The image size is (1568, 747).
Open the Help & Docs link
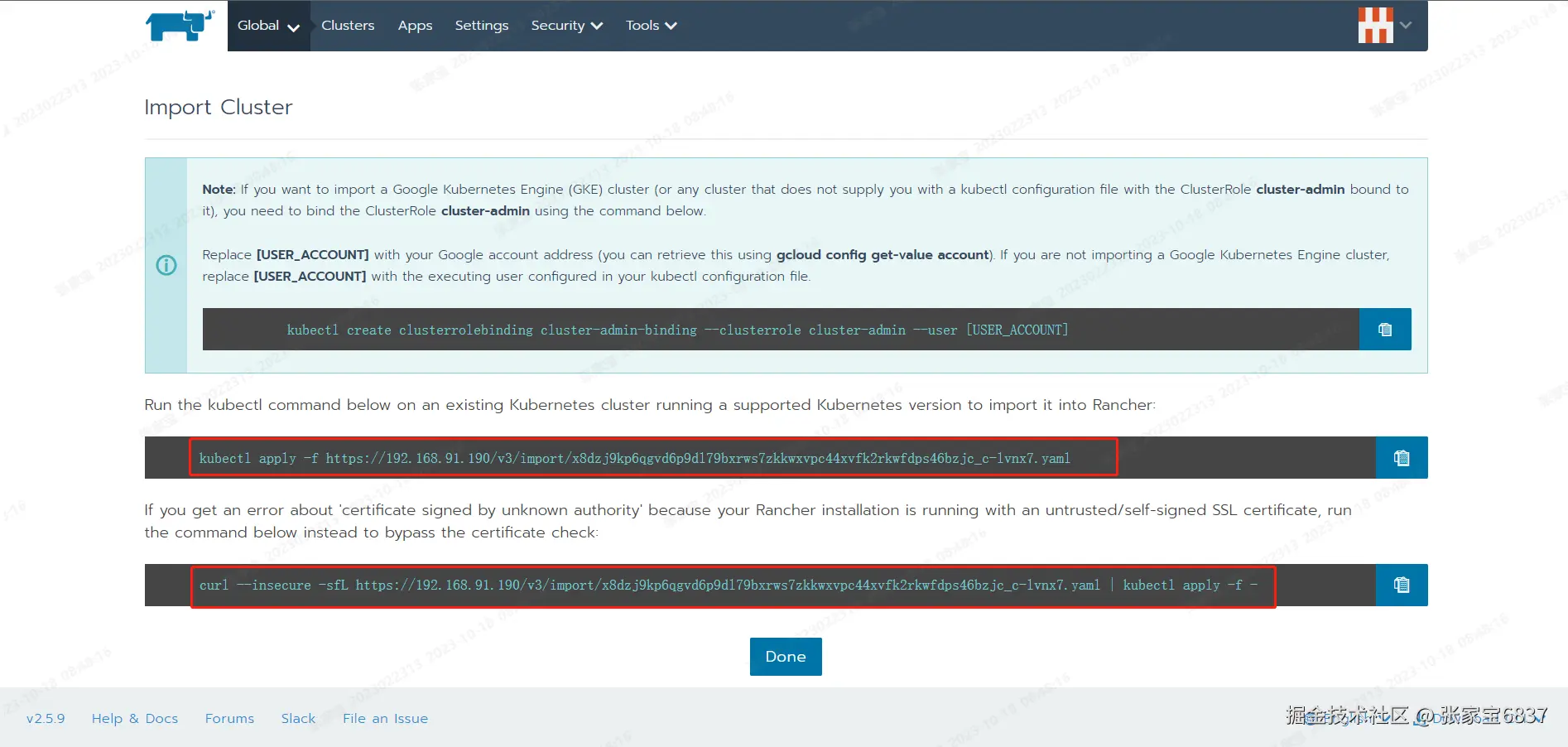135,719
